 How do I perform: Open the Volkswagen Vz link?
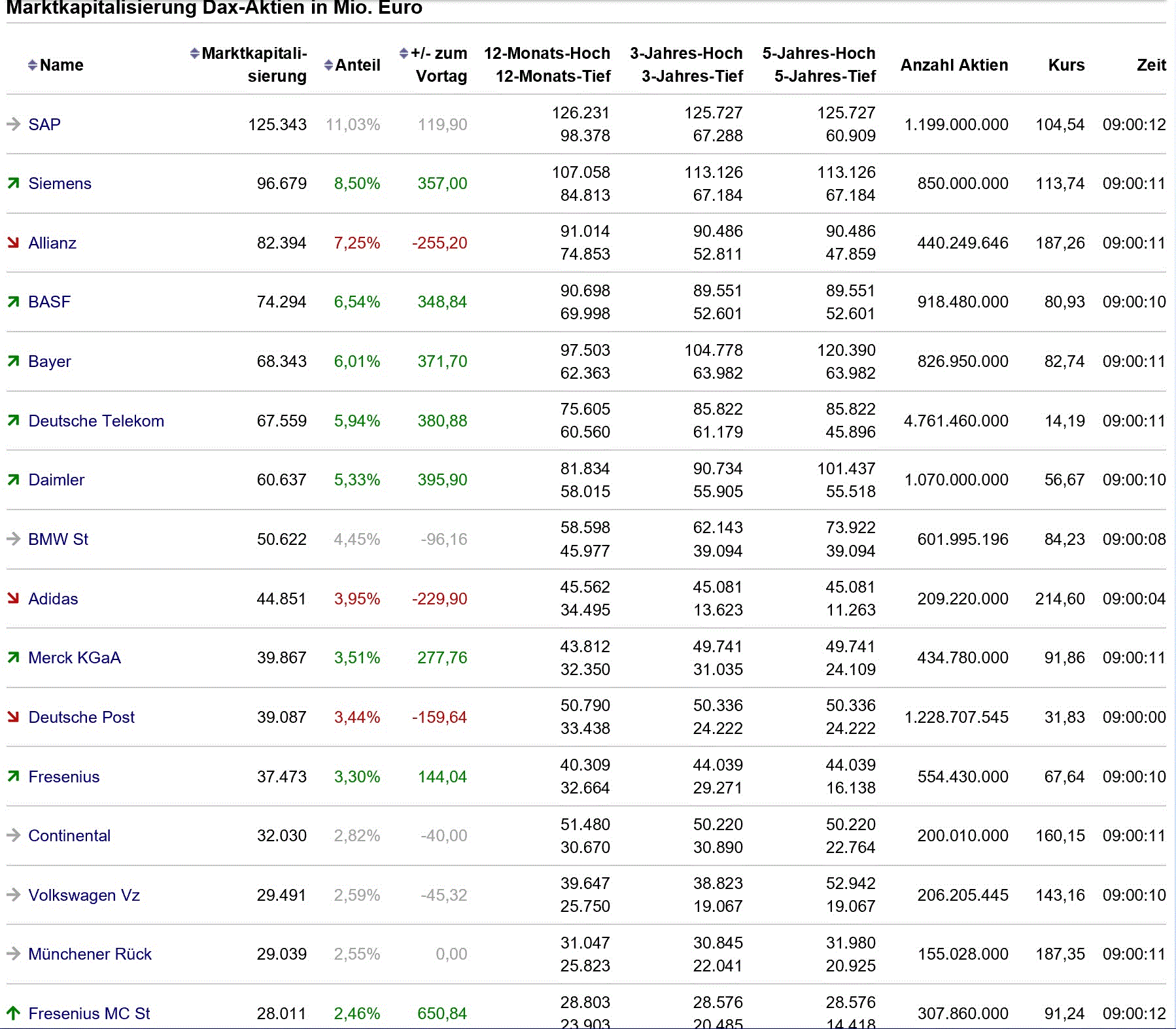(84, 895)
